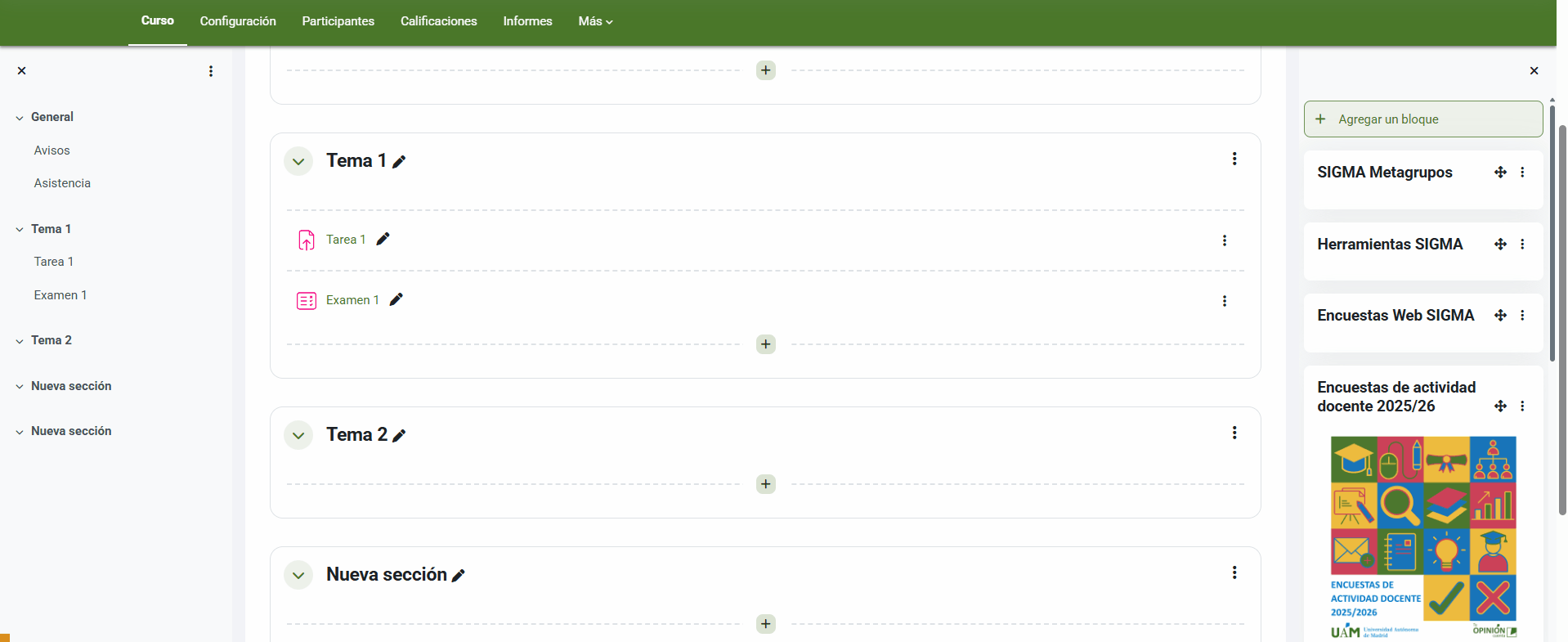The width and height of the screenshot is (1568, 642).
Task: Collapse the Tema 2 section chevron
Action: pos(298,435)
